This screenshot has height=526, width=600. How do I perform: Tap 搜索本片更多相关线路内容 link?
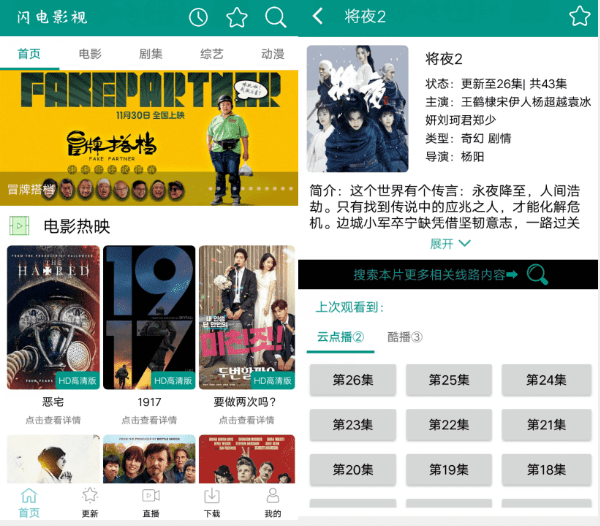pyautogui.click(x=435, y=275)
